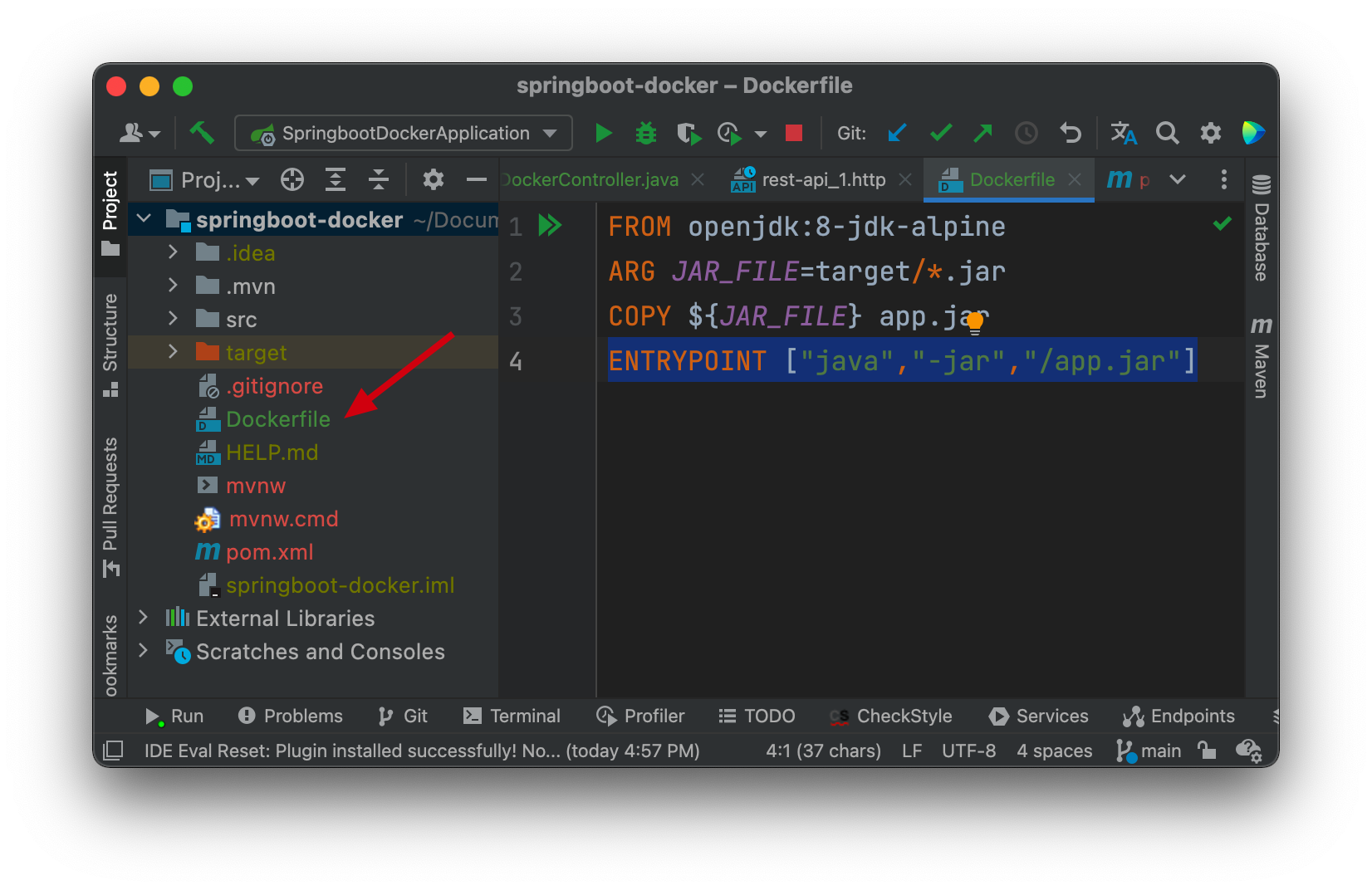Viewport: 1372px width, 890px height.
Task: Expand the External Libraries node
Action: (x=143, y=618)
